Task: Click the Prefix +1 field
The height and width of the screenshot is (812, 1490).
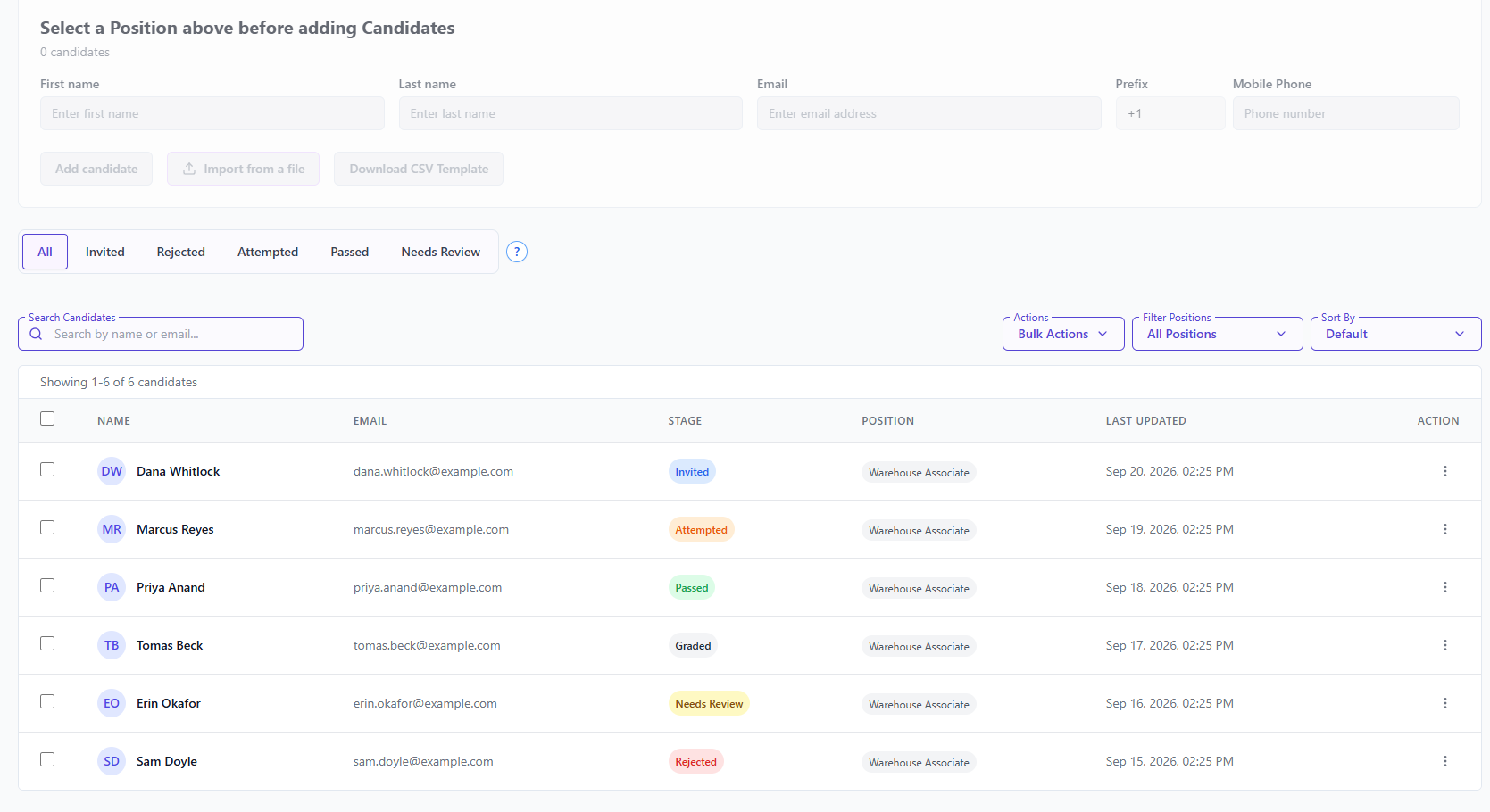Action: click(x=1170, y=113)
